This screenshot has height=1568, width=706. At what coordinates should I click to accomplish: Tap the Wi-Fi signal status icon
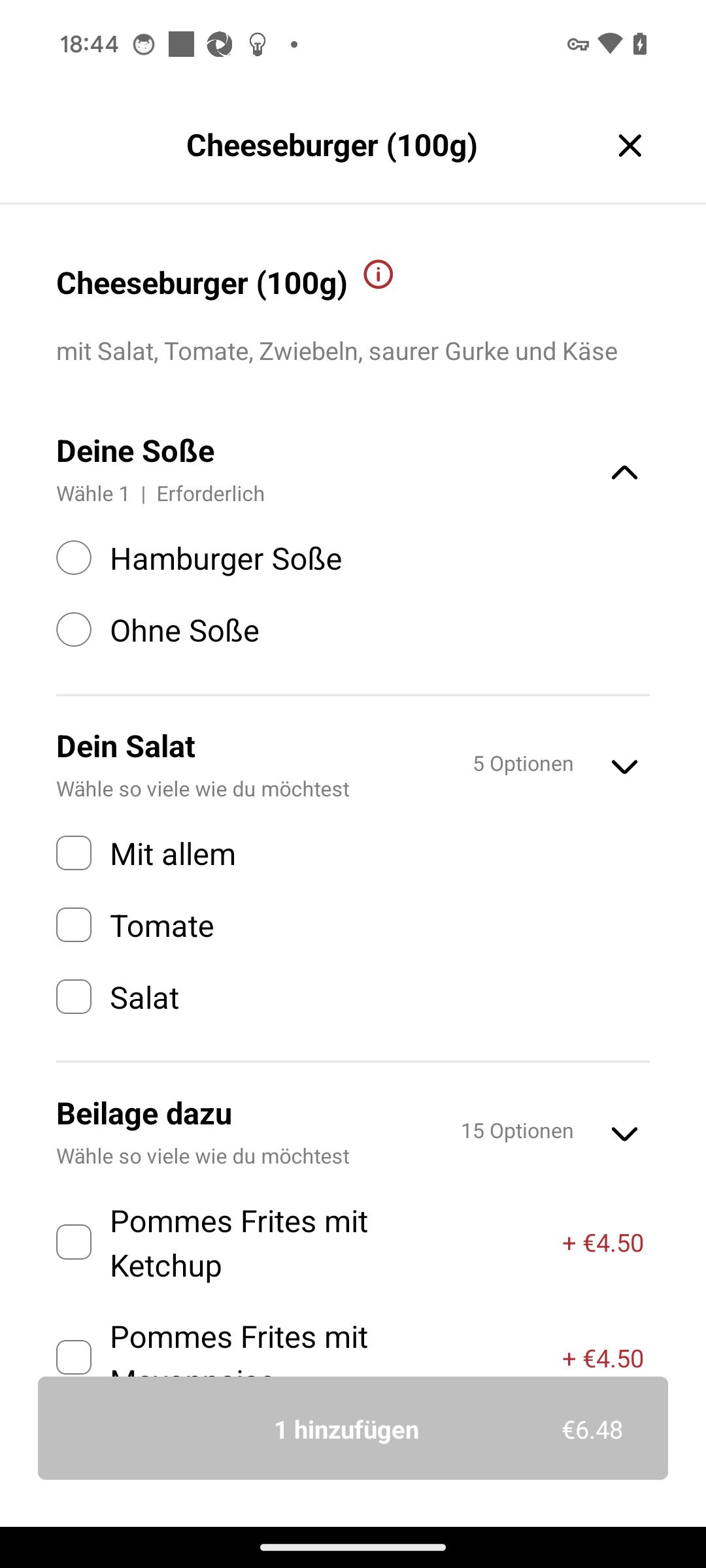tap(610, 44)
